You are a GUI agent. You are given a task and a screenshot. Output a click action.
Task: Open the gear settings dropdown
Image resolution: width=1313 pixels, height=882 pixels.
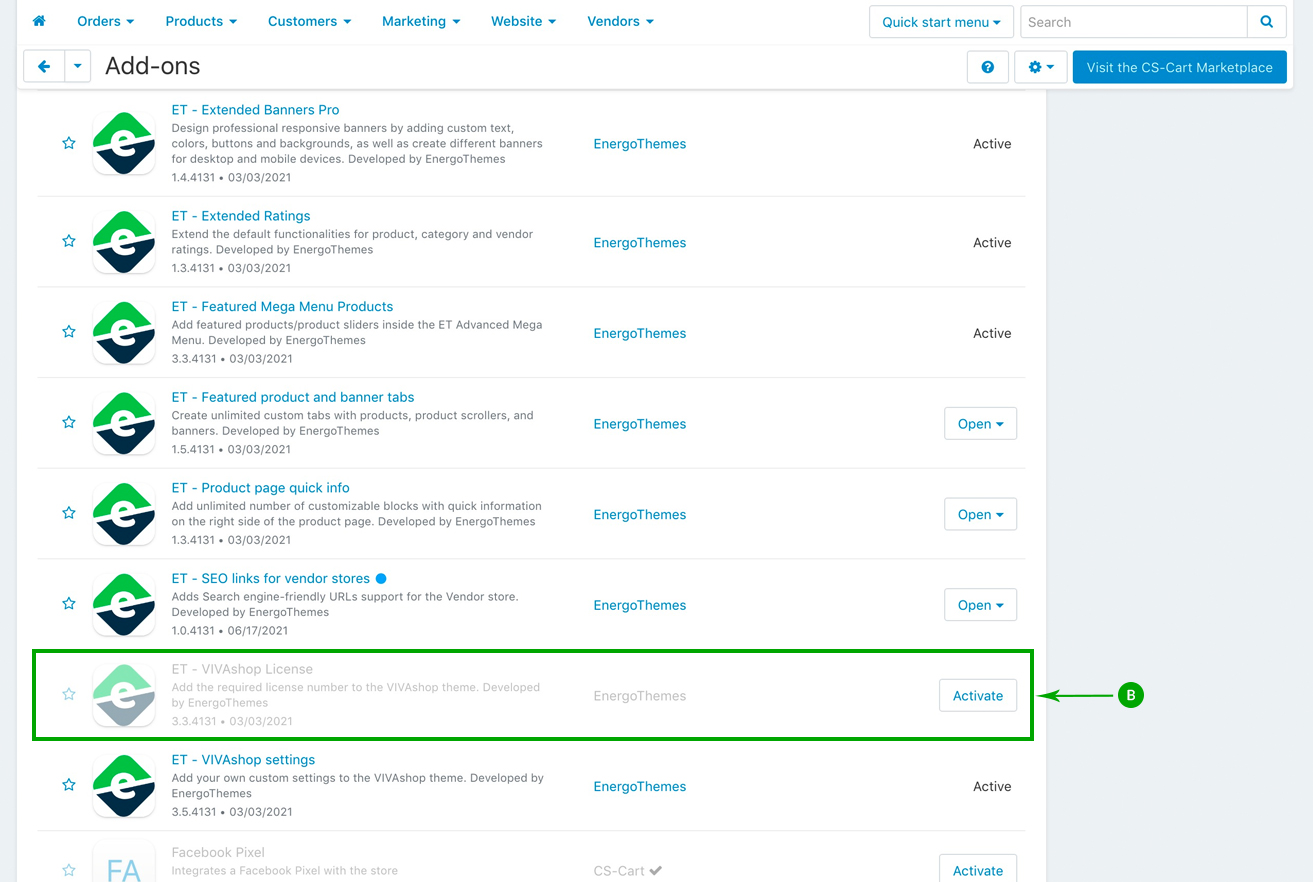(x=1040, y=67)
